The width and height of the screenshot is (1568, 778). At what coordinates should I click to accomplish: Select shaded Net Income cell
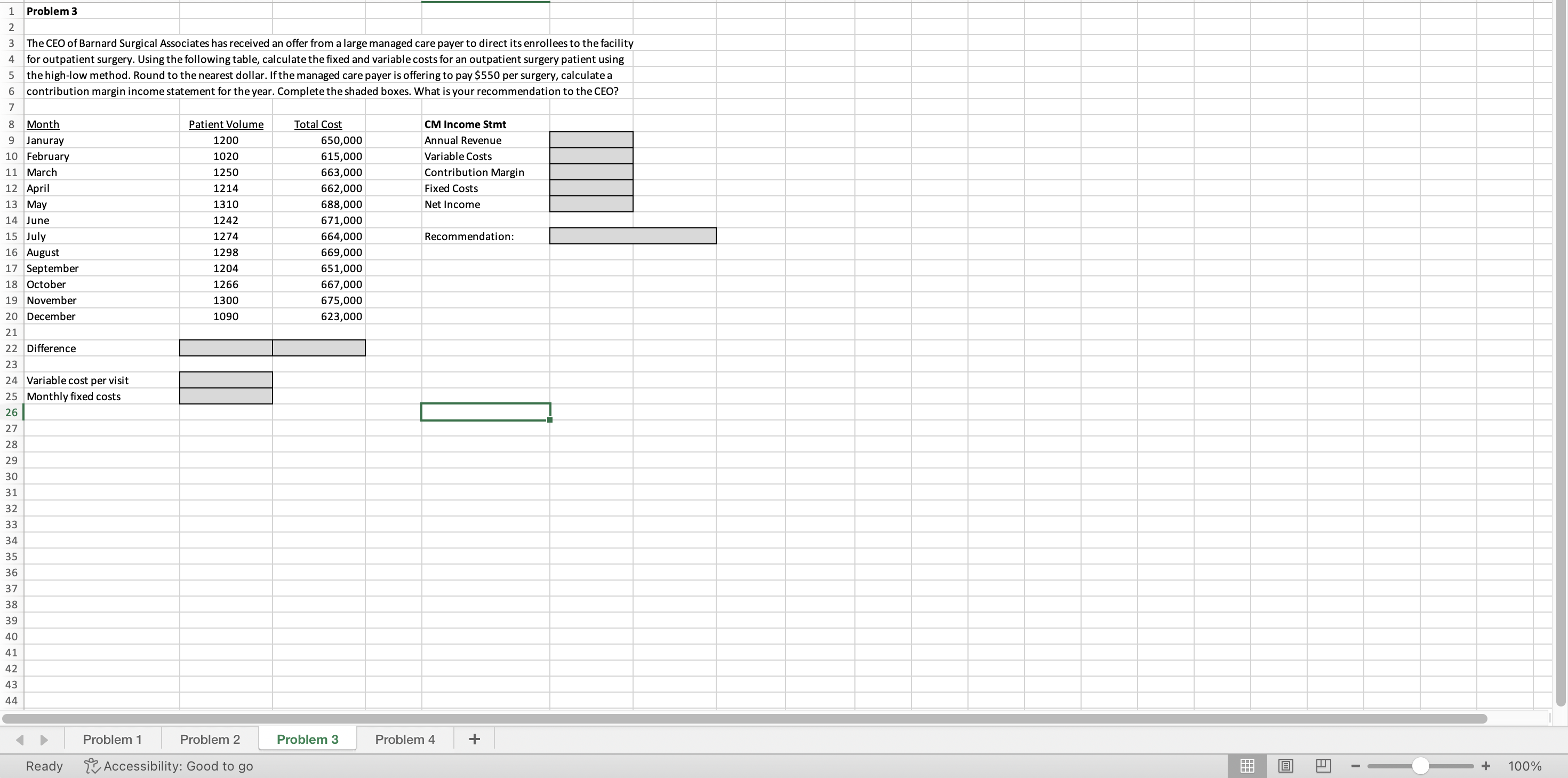[x=591, y=205]
